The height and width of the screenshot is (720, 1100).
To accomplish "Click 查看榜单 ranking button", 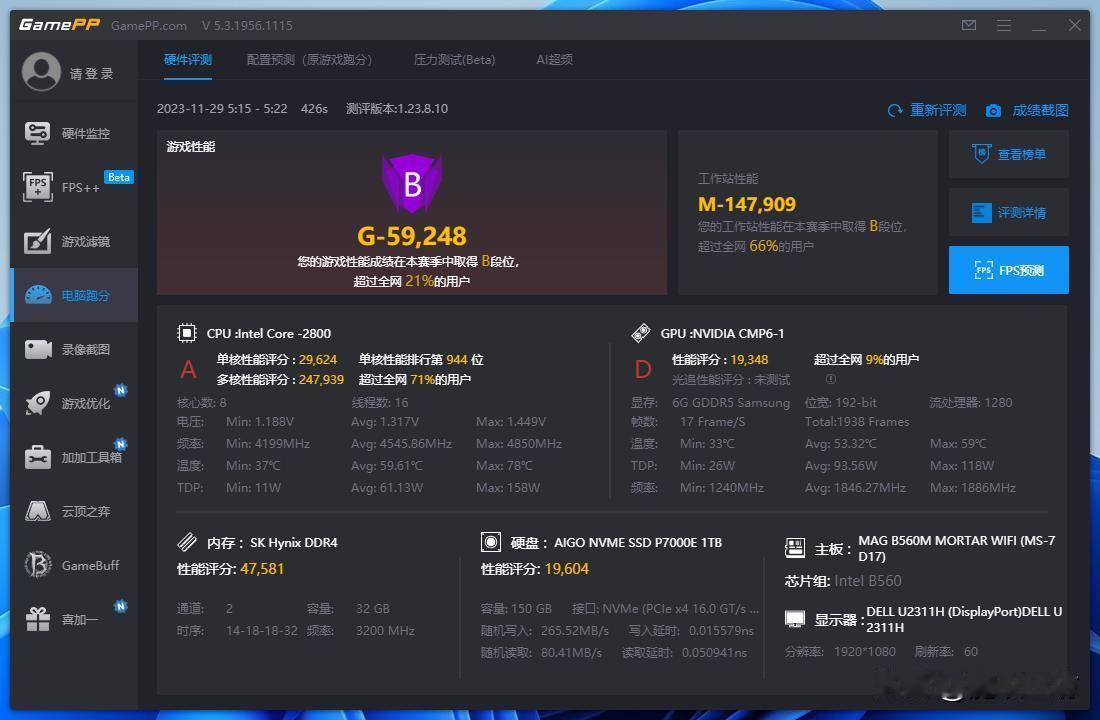I will [x=1009, y=154].
